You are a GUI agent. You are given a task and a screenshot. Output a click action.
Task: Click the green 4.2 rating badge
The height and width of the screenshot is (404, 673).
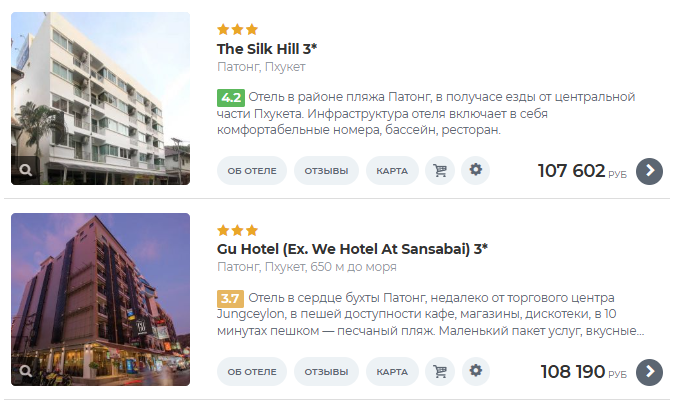pos(231,97)
